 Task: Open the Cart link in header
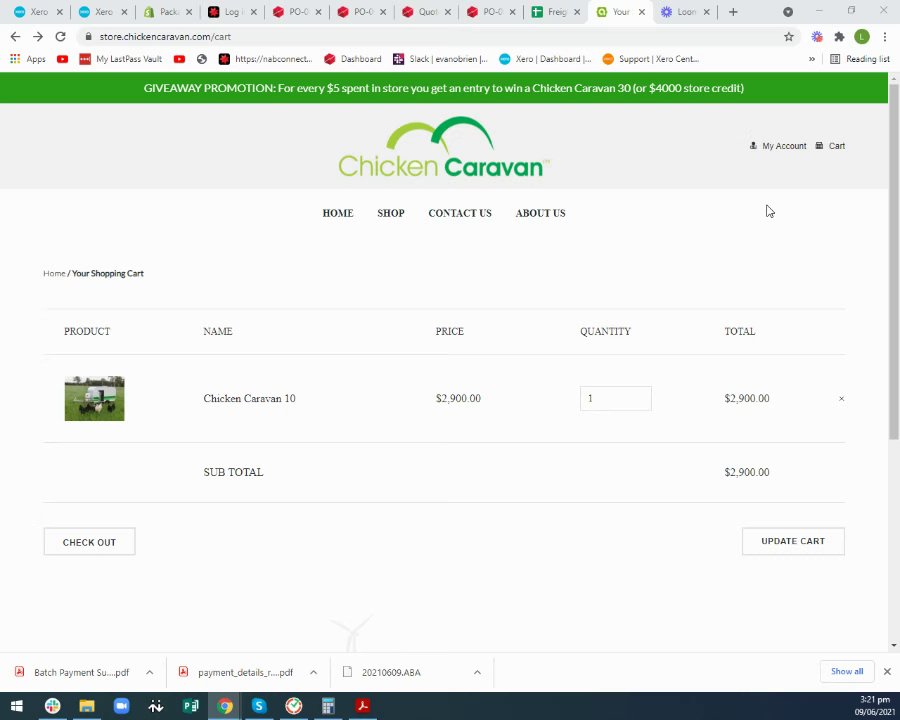coord(831,146)
